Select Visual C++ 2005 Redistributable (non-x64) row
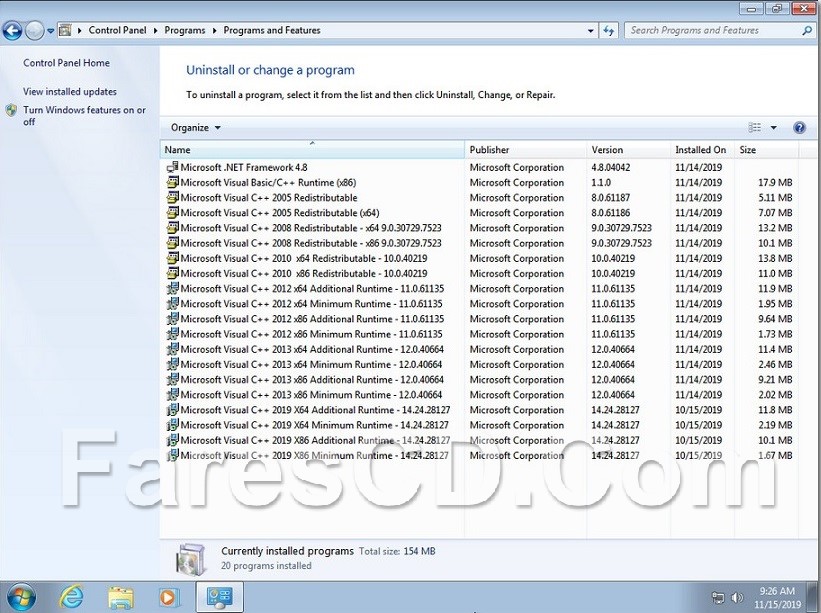 [479, 198]
